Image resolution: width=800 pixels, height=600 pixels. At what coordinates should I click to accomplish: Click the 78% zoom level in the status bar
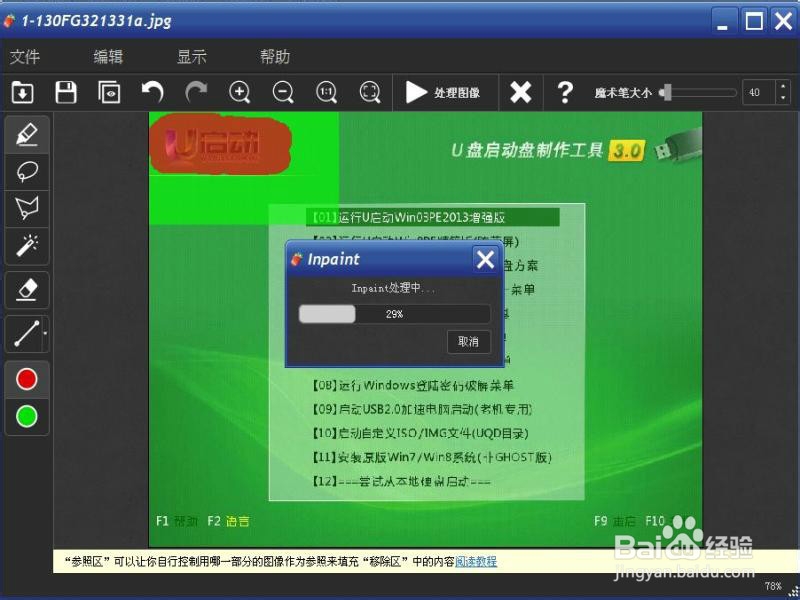click(773, 586)
